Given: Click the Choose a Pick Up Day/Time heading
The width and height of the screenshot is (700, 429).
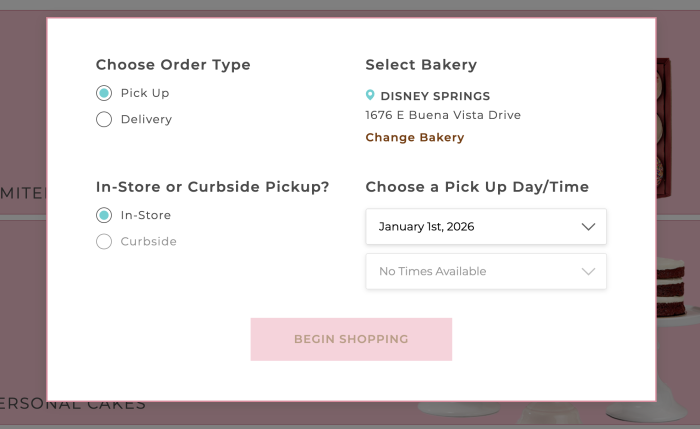Looking at the screenshot, I should click(x=477, y=187).
